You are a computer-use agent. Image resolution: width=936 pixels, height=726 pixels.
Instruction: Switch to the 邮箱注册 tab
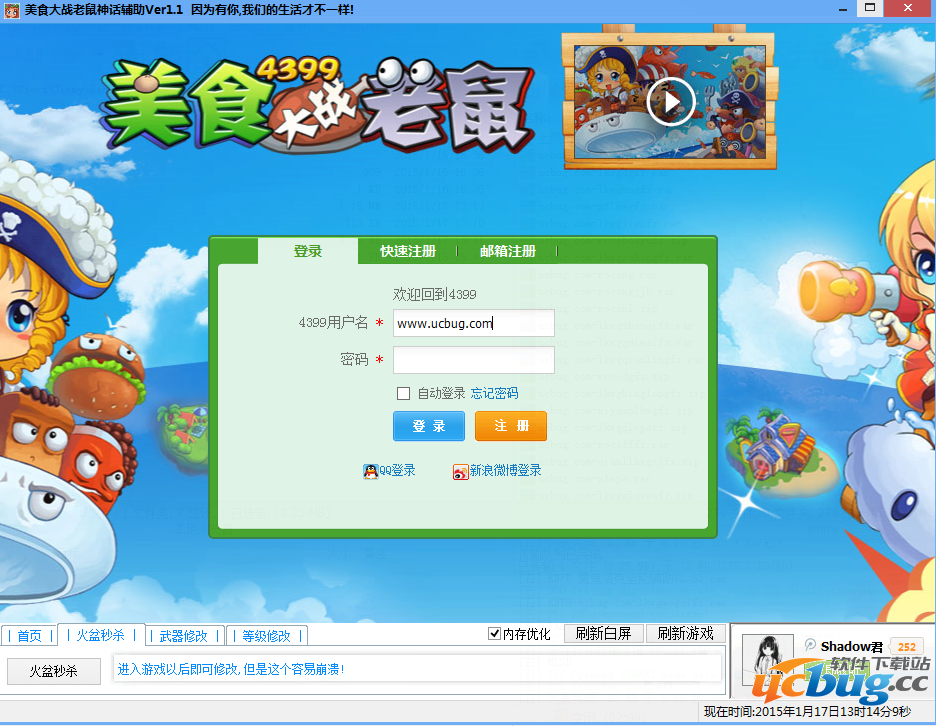click(x=508, y=252)
